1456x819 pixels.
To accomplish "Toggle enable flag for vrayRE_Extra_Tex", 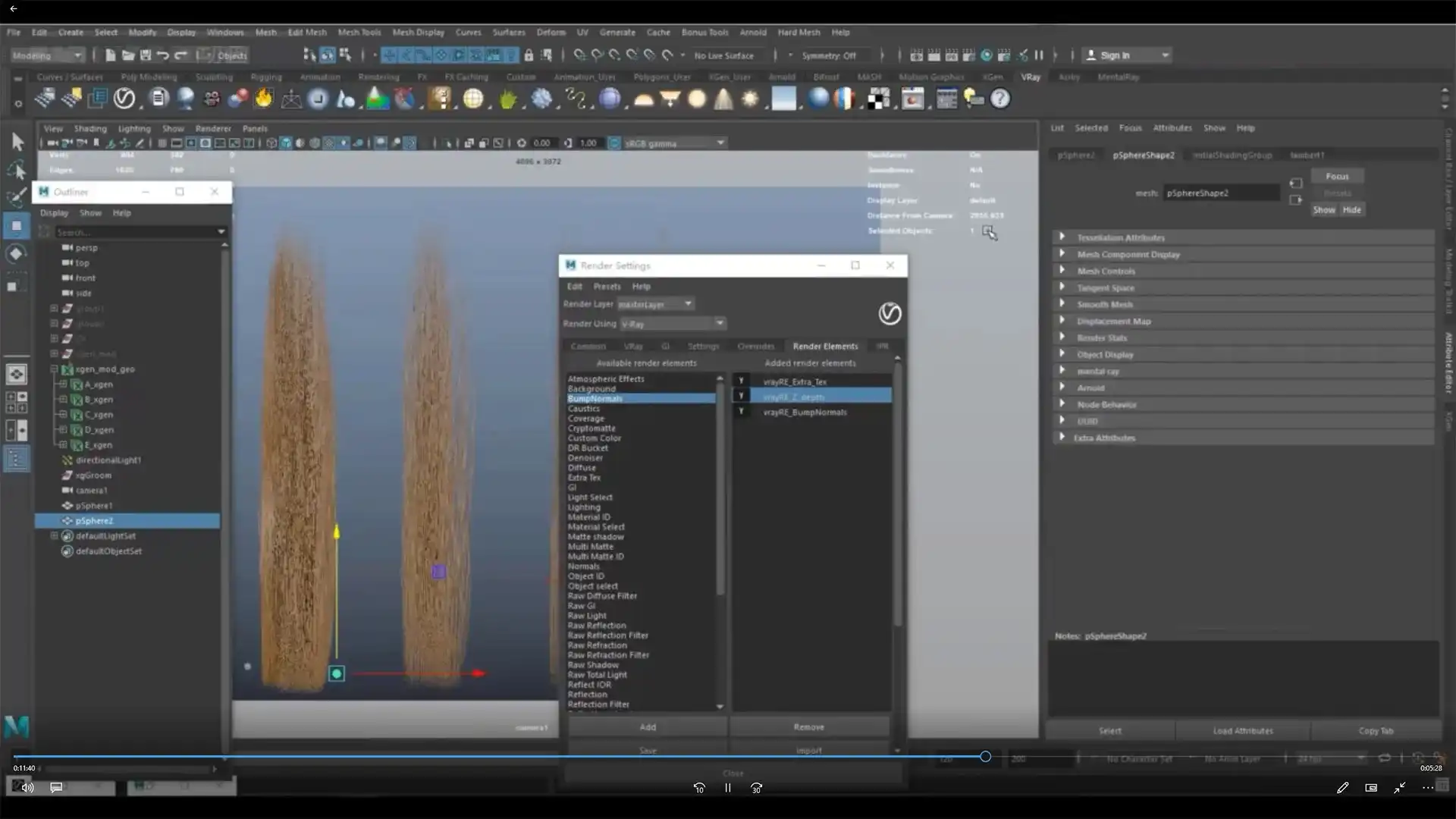I will pos(741,381).
